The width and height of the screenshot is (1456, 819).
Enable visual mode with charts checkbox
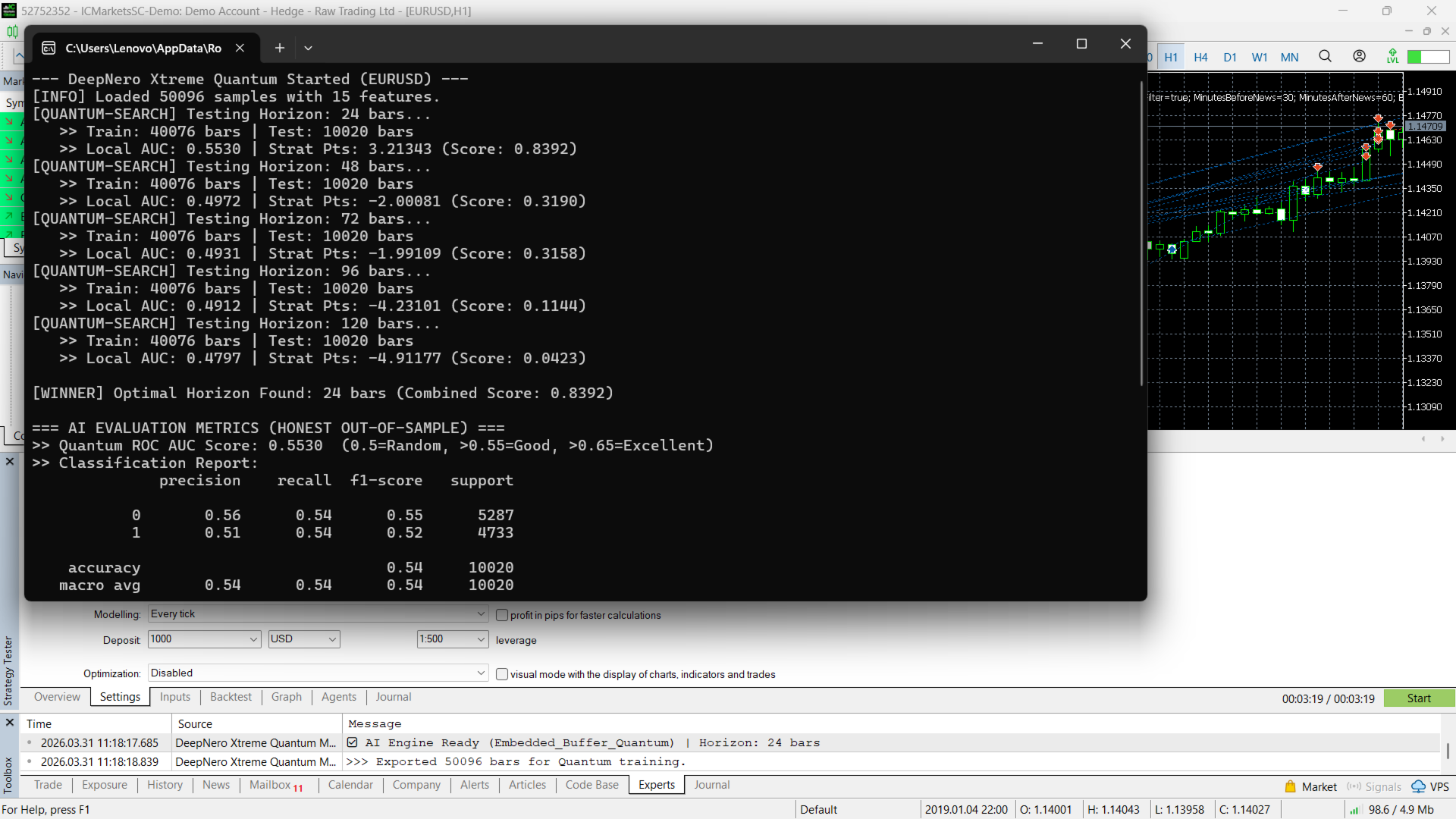tap(502, 674)
